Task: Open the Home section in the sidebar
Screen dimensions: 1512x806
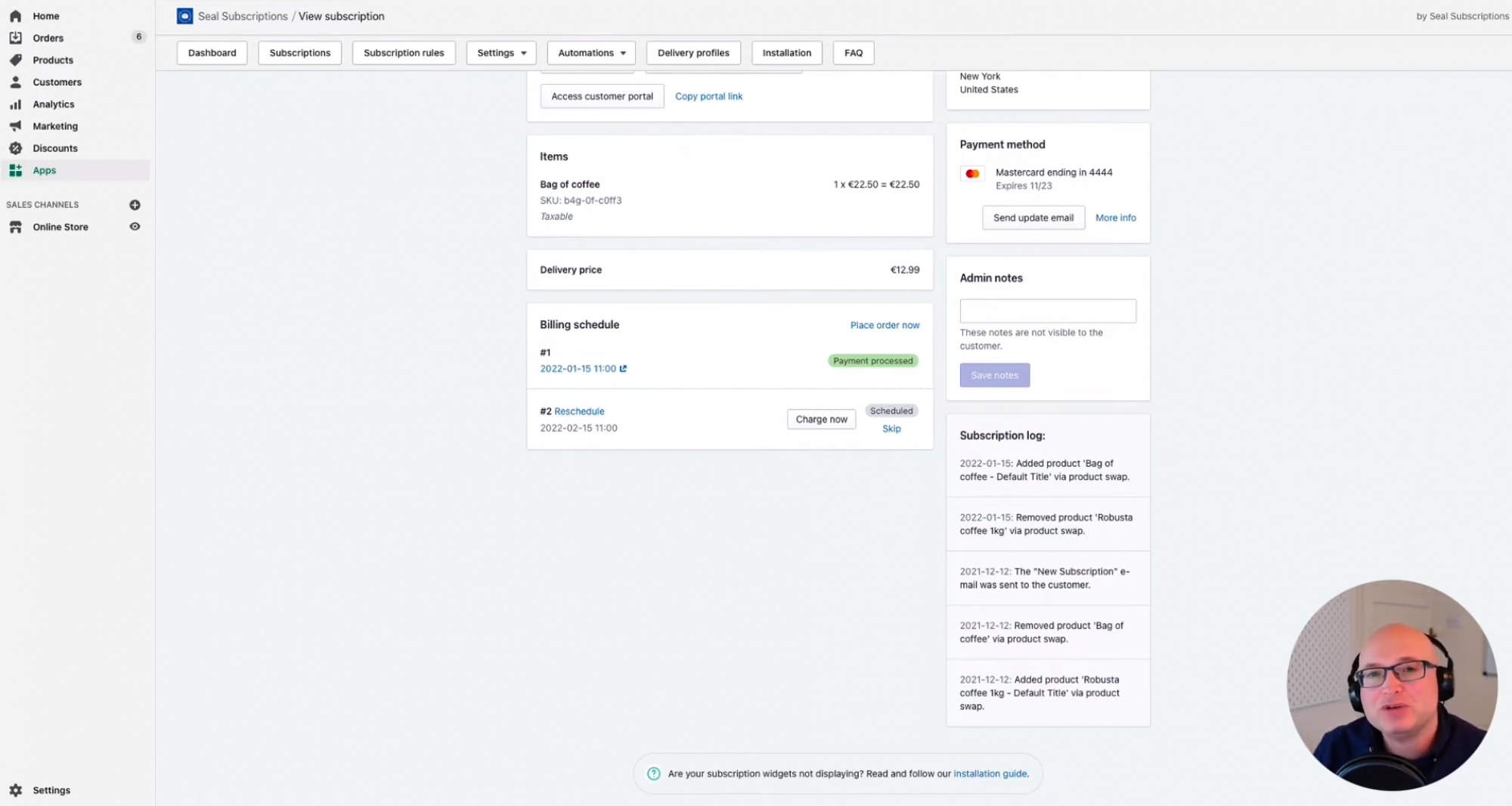Action: pos(45,15)
